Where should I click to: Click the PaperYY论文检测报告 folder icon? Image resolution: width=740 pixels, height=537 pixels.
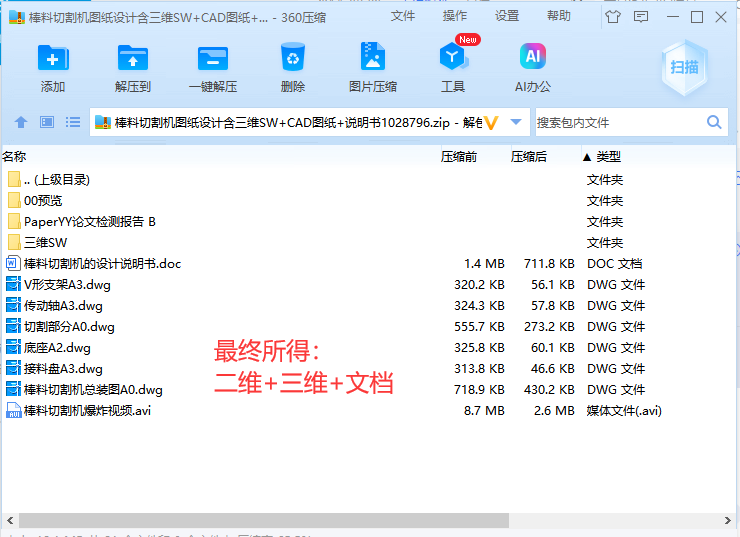14,221
